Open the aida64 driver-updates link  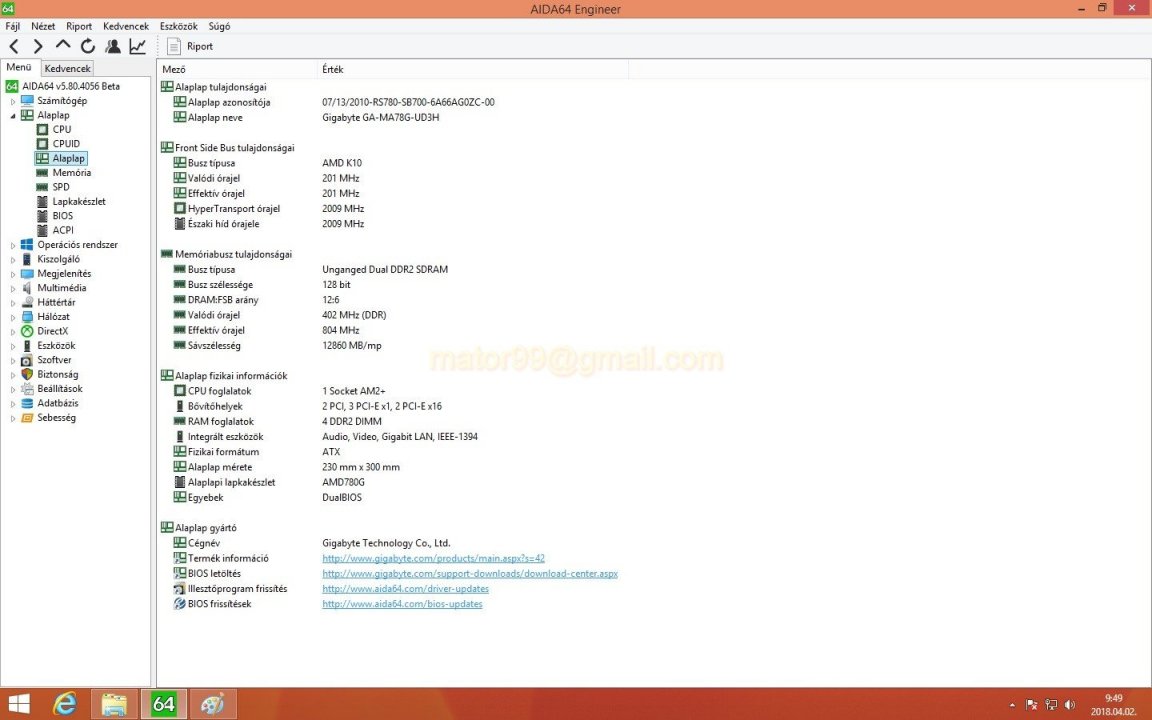[x=405, y=589]
